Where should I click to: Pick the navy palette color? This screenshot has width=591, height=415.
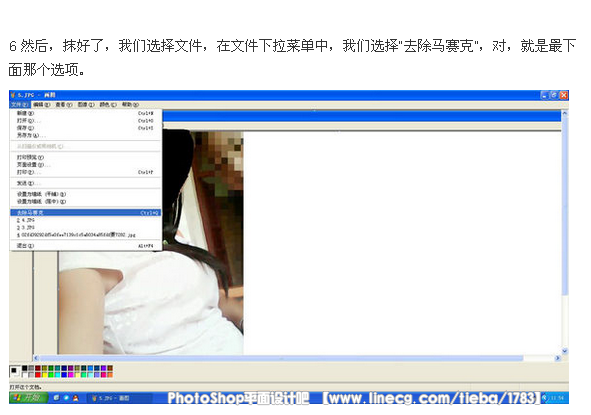[64, 368]
